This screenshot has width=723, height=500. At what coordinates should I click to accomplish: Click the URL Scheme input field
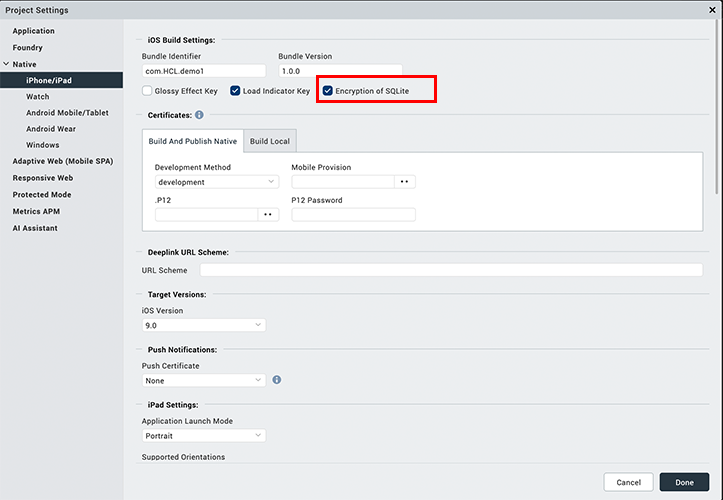450,270
